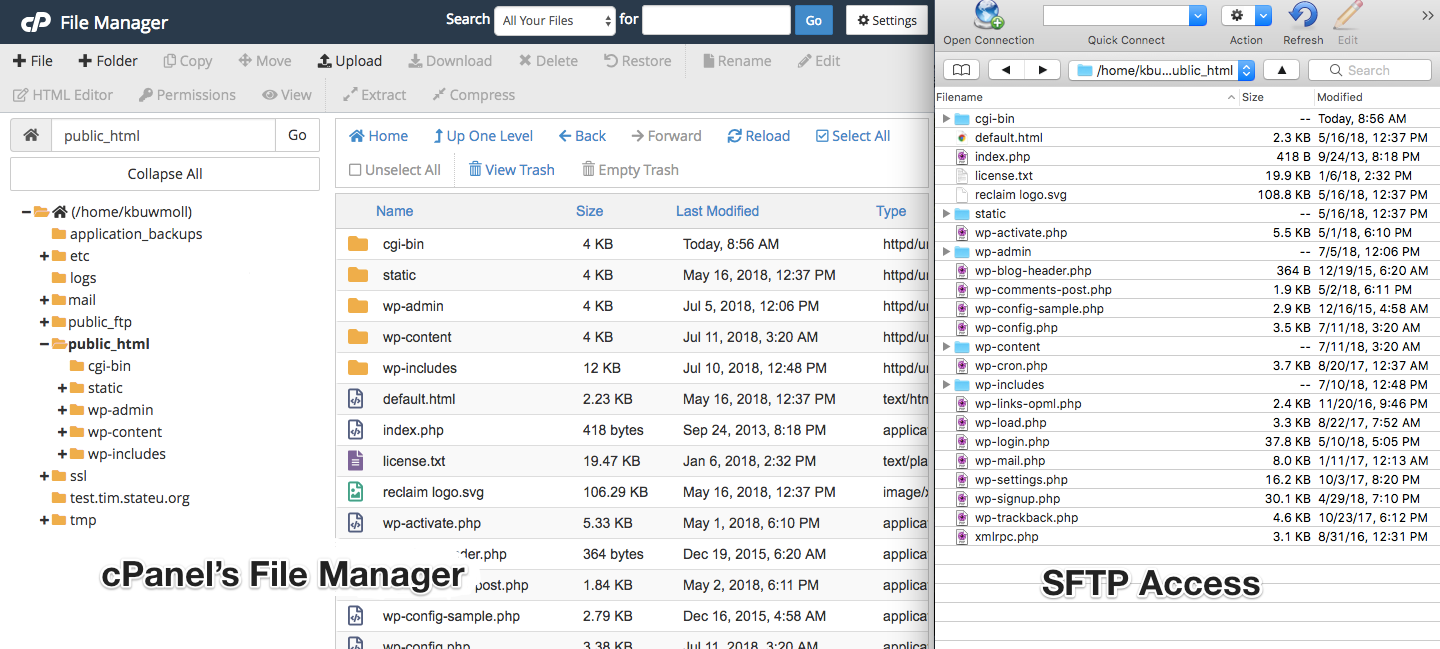This screenshot has height=649, width=1440.
Task: Click the Compress toolbar item
Action: 474,95
